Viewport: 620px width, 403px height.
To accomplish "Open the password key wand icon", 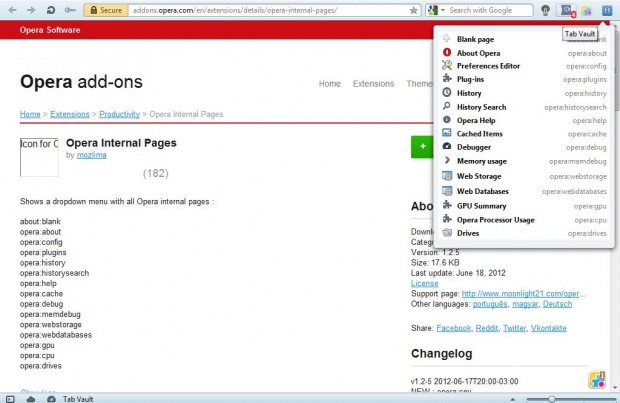I will 70,10.
